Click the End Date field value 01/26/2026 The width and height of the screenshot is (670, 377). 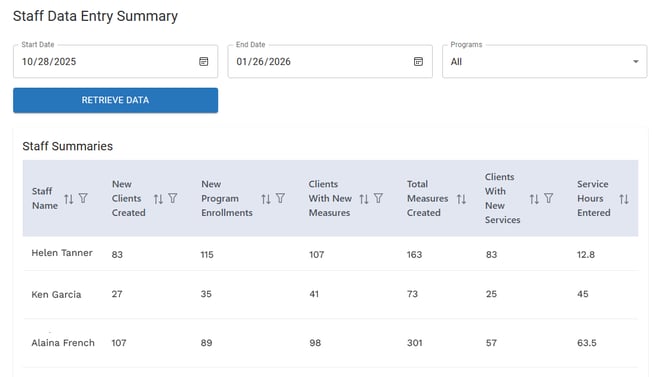click(x=264, y=62)
